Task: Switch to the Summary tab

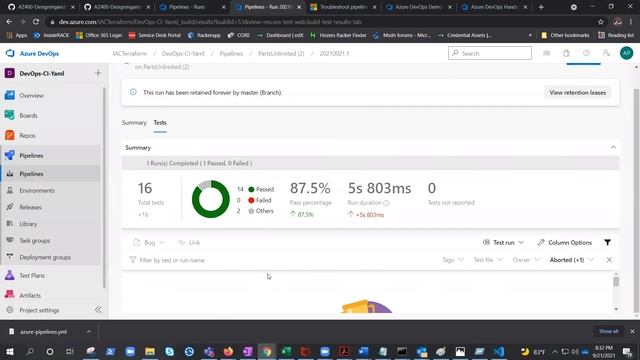Action: click(x=134, y=122)
